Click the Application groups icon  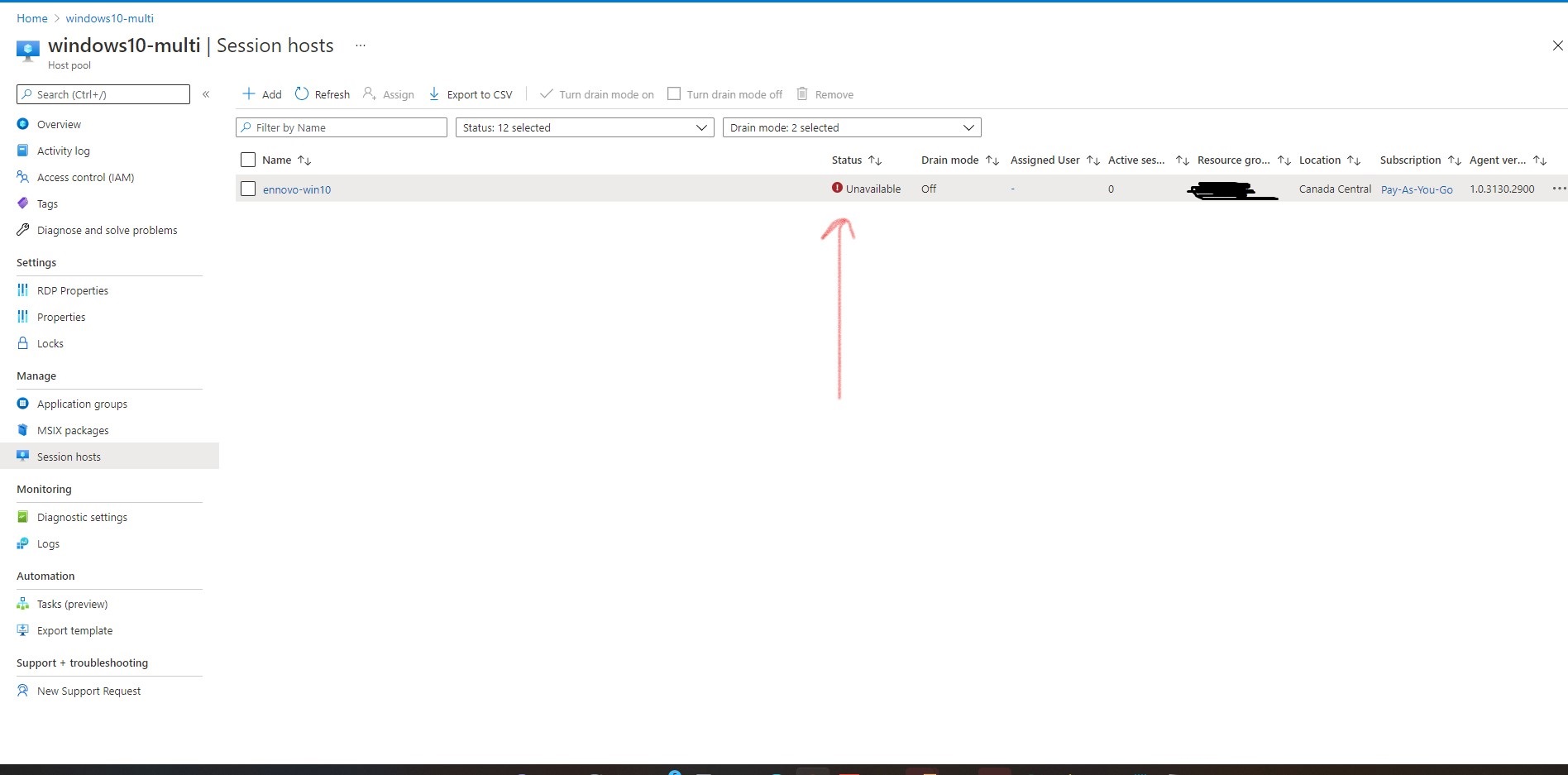coord(23,404)
